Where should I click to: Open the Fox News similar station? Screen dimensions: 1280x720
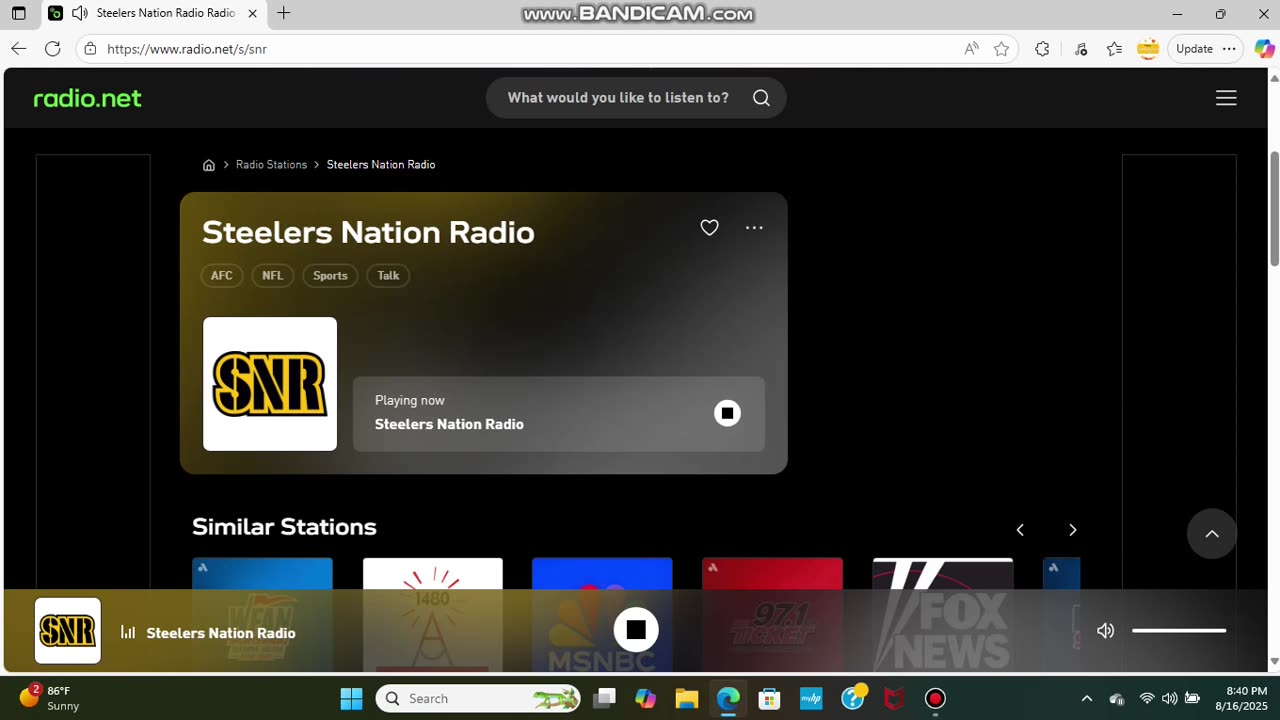943,614
